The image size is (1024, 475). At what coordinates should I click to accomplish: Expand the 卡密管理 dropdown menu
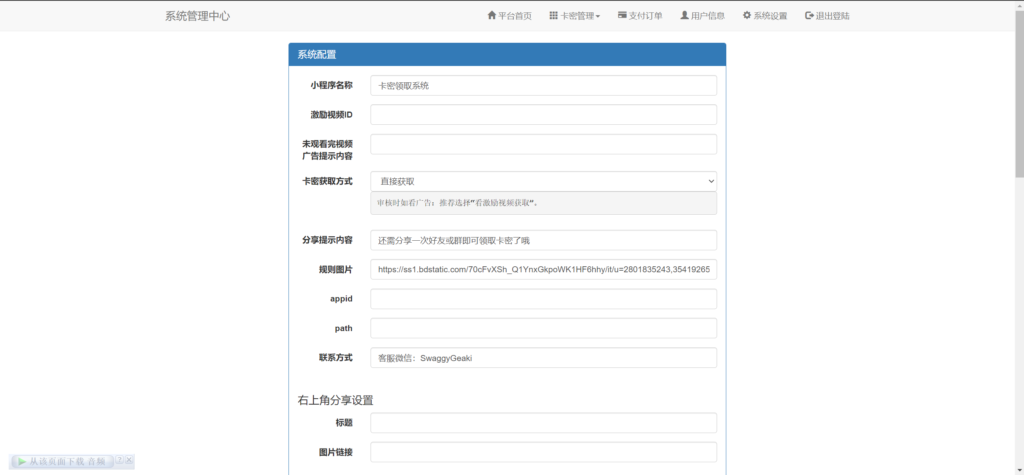pyautogui.click(x=575, y=16)
